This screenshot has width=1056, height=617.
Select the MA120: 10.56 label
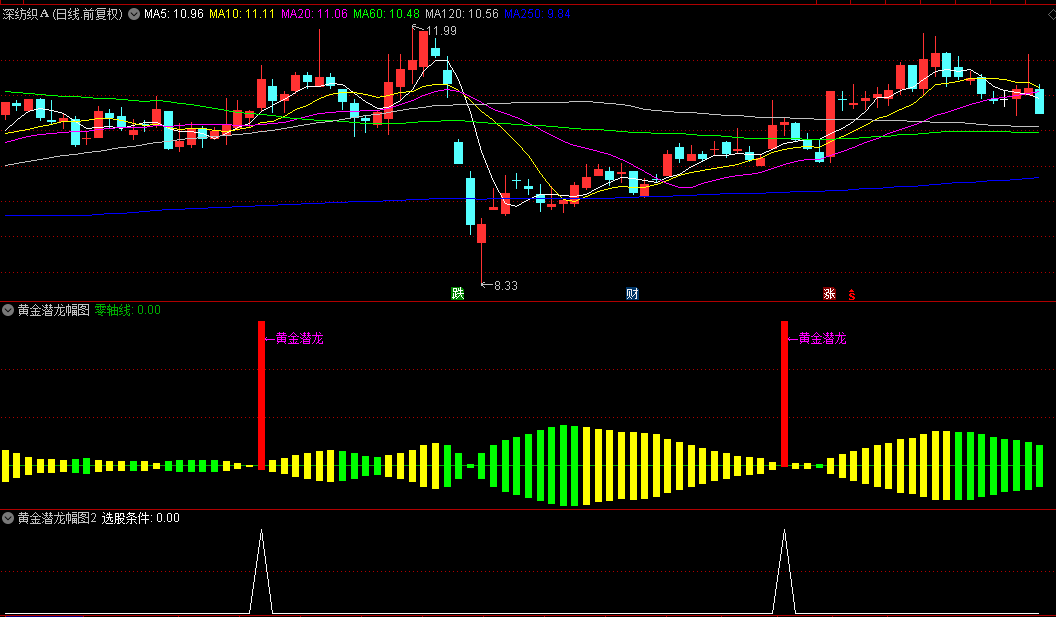point(462,13)
